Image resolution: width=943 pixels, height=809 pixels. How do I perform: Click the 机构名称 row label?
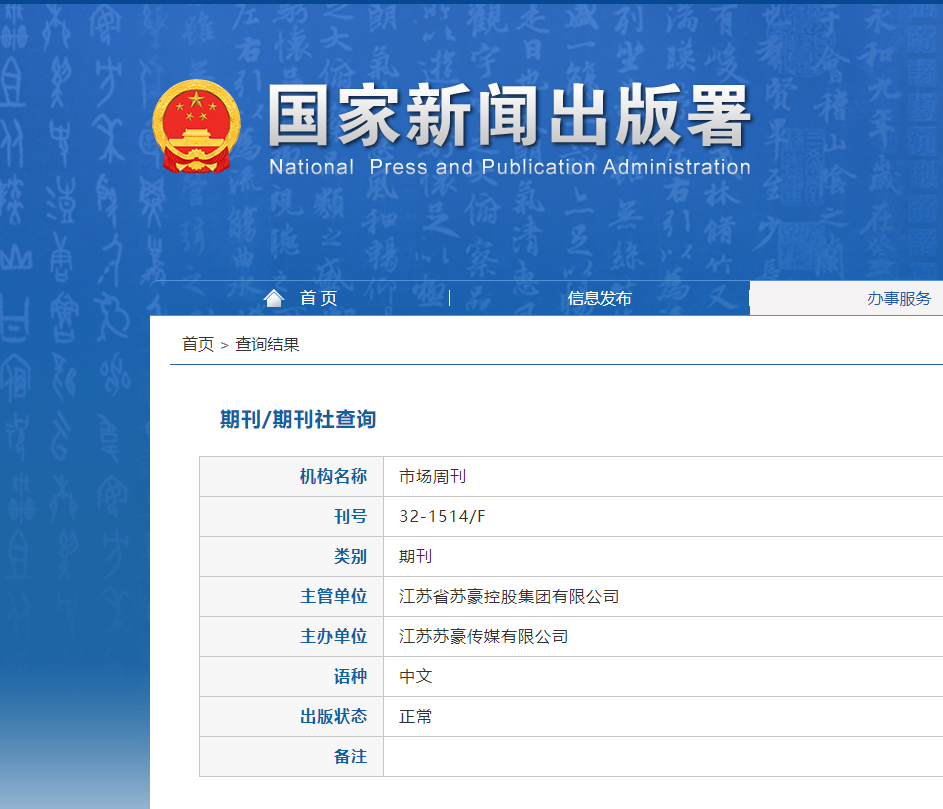click(333, 477)
